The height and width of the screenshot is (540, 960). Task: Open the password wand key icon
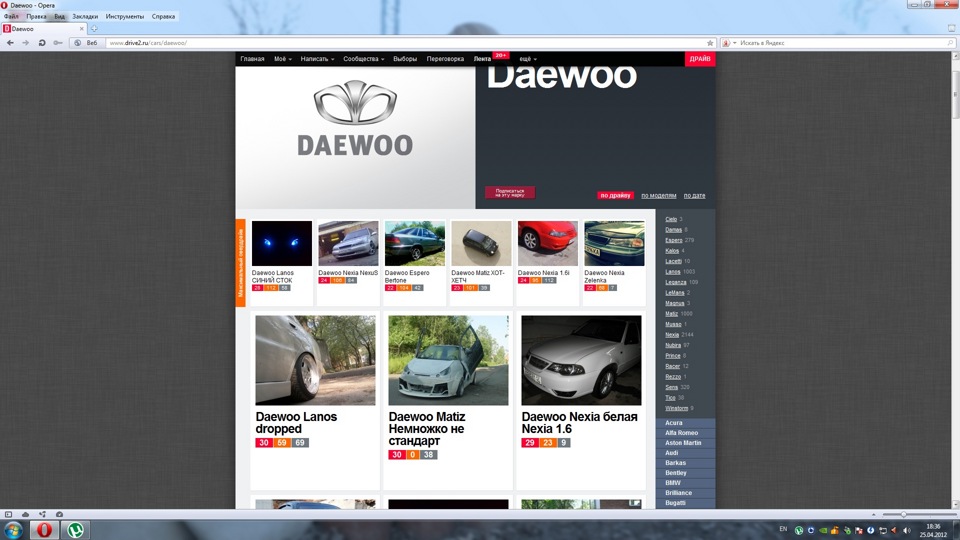coord(58,43)
